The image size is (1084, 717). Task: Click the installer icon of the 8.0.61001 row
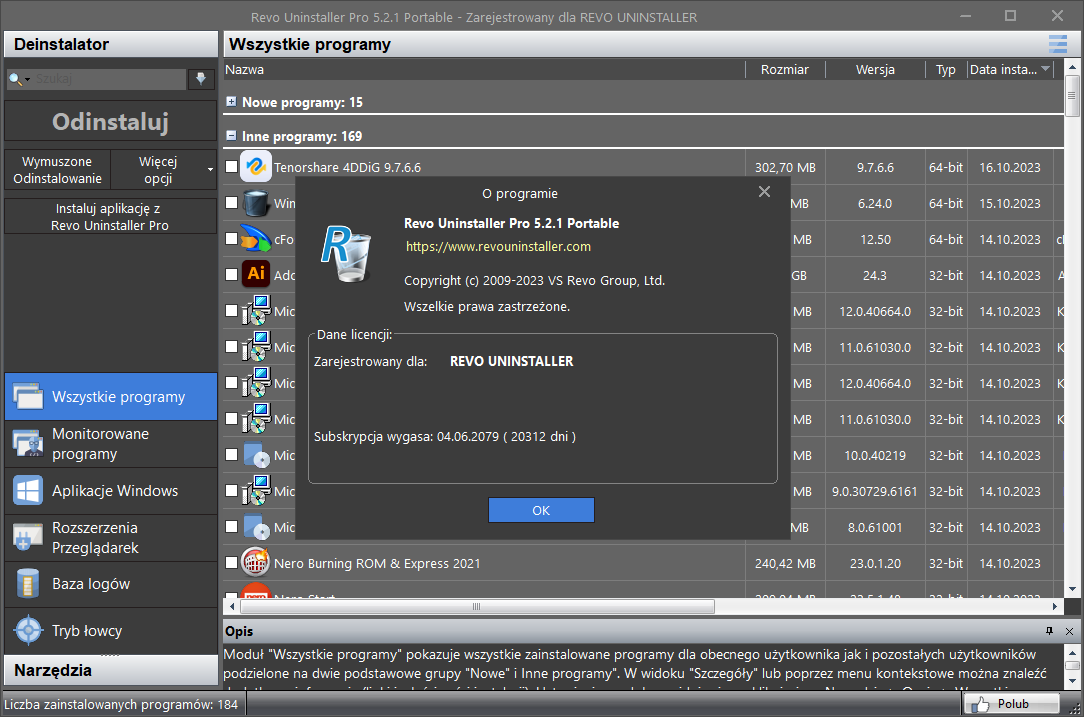(256, 526)
